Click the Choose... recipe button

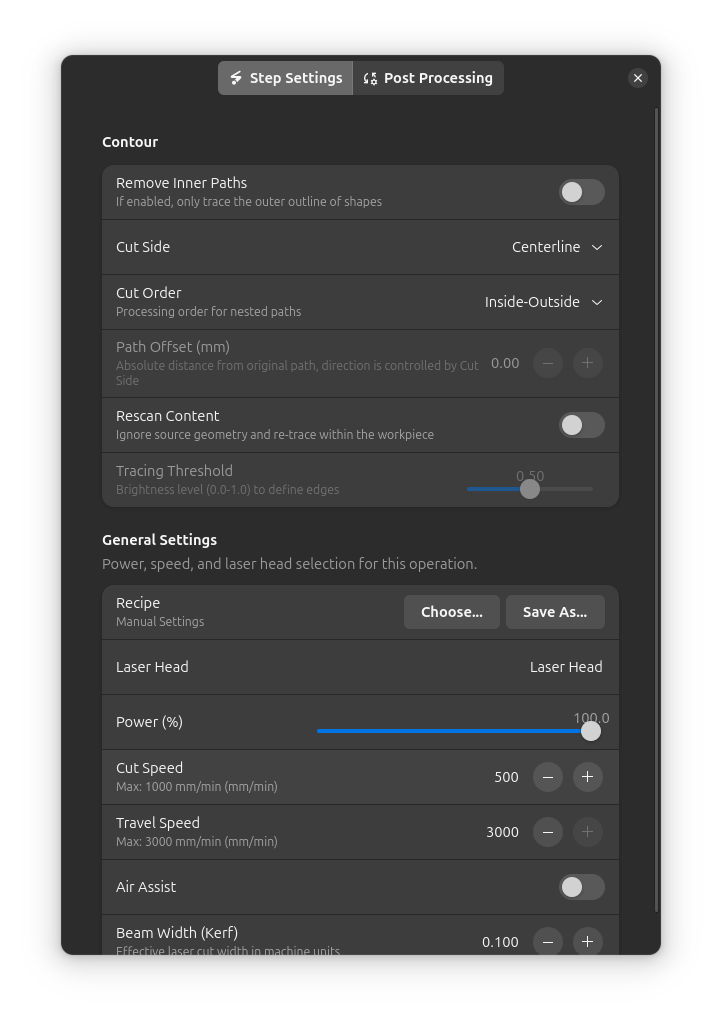tap(451, 611)
